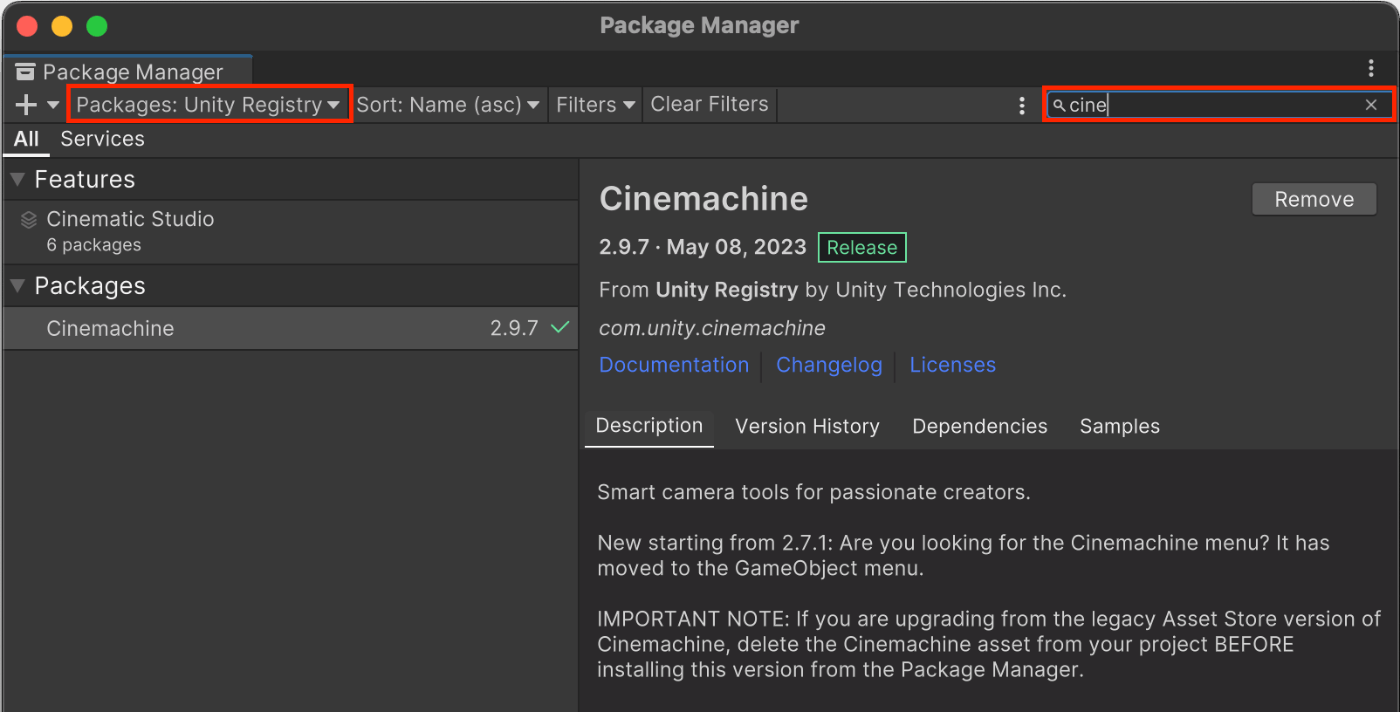Select the Cinemachine package row
1400x712 pixels.
click(290, 328)
